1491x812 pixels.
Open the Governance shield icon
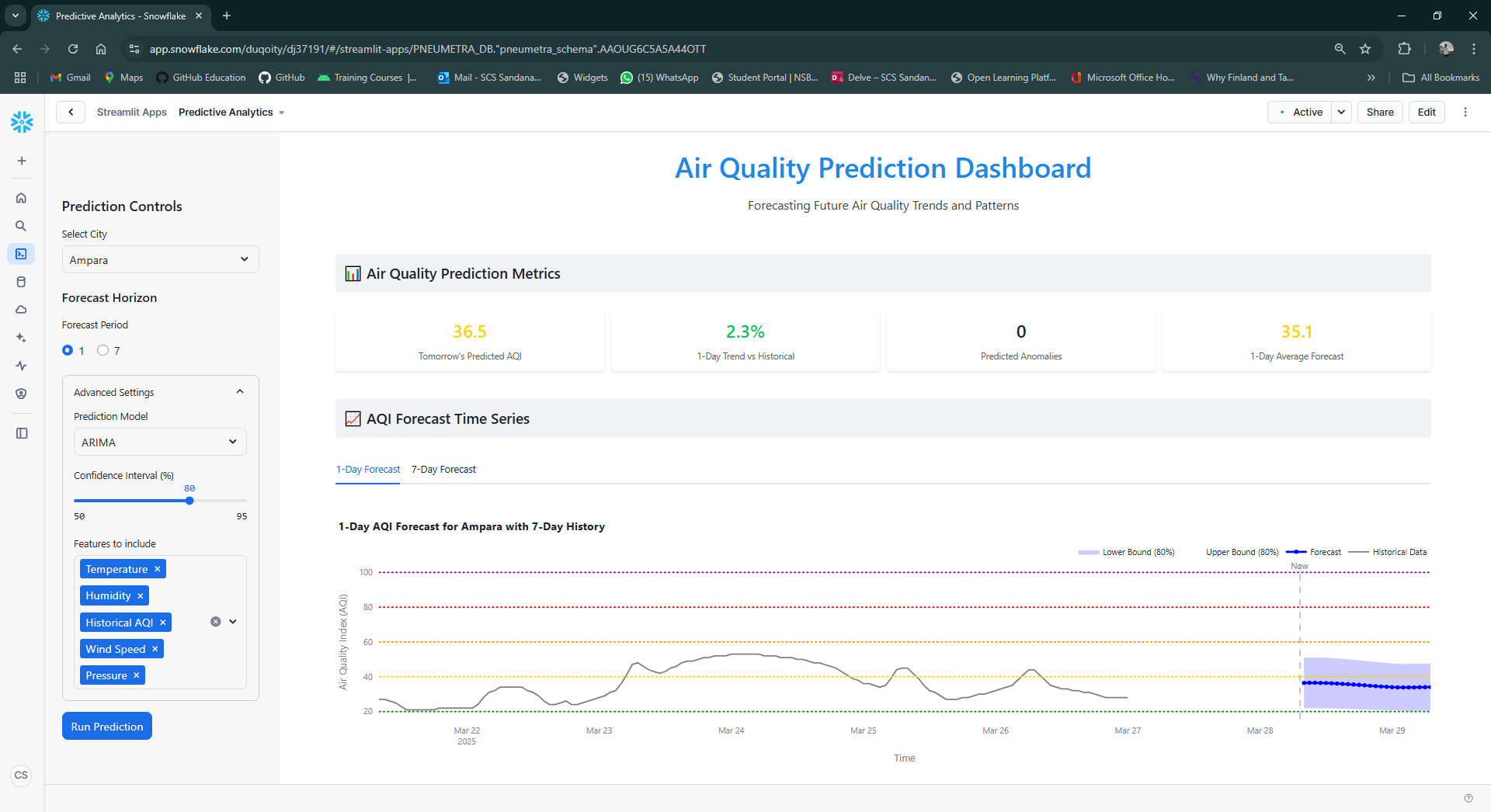[21, 394]
